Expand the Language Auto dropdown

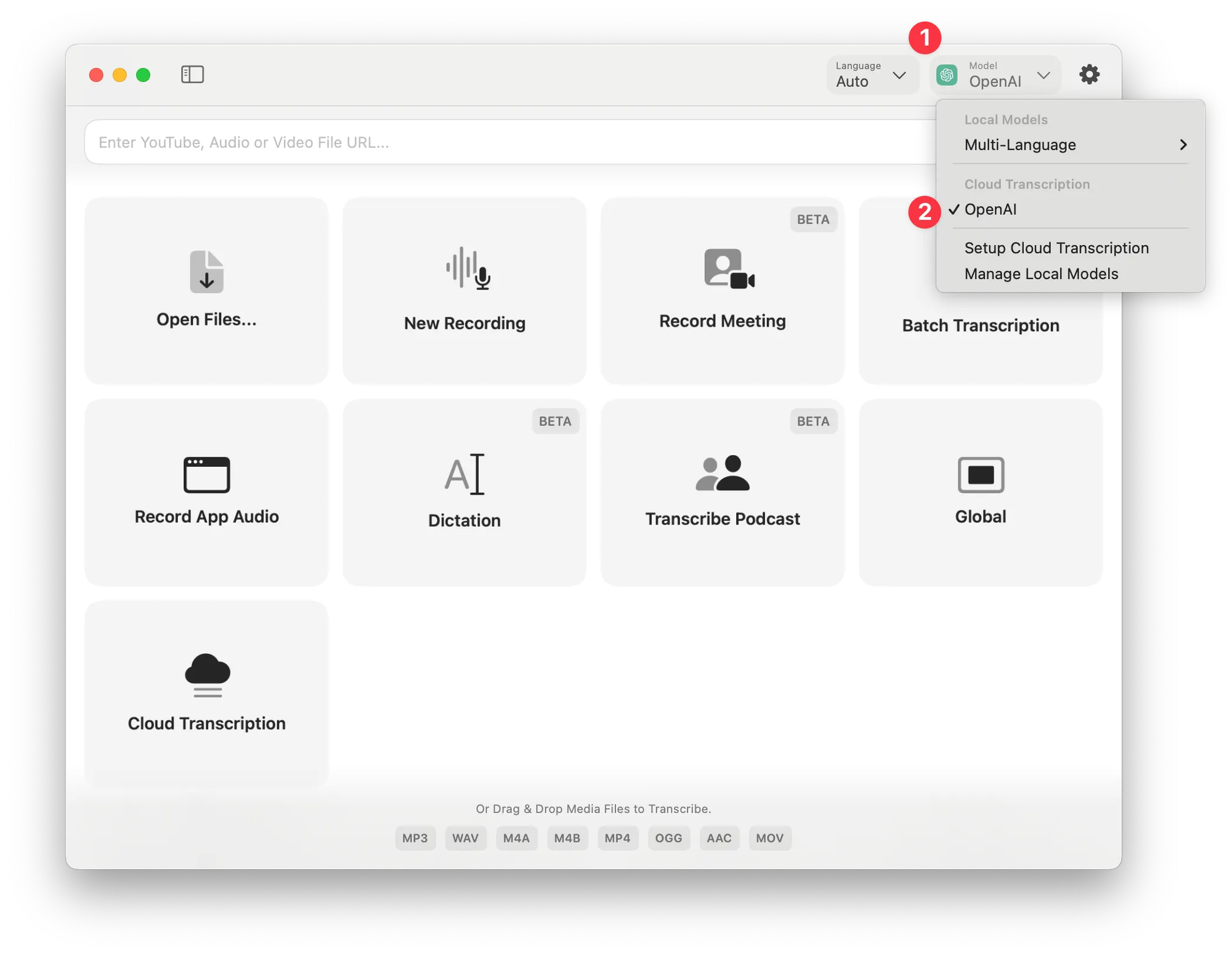click(x=872, y=75)
